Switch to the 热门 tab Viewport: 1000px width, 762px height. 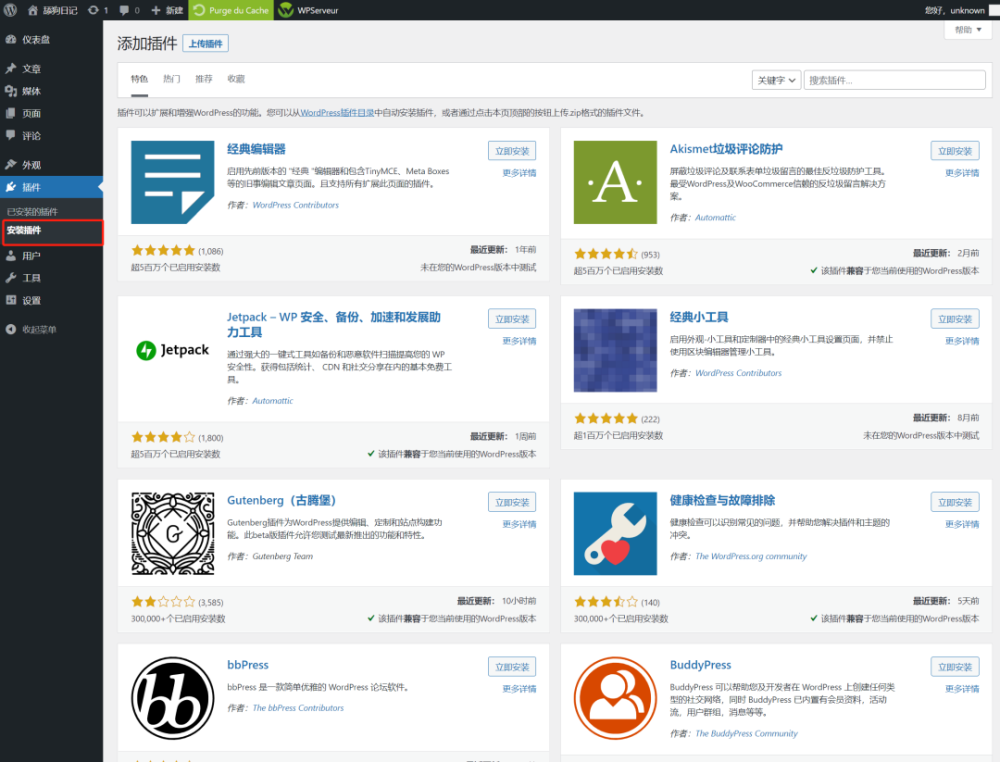(x=172, y=79)
